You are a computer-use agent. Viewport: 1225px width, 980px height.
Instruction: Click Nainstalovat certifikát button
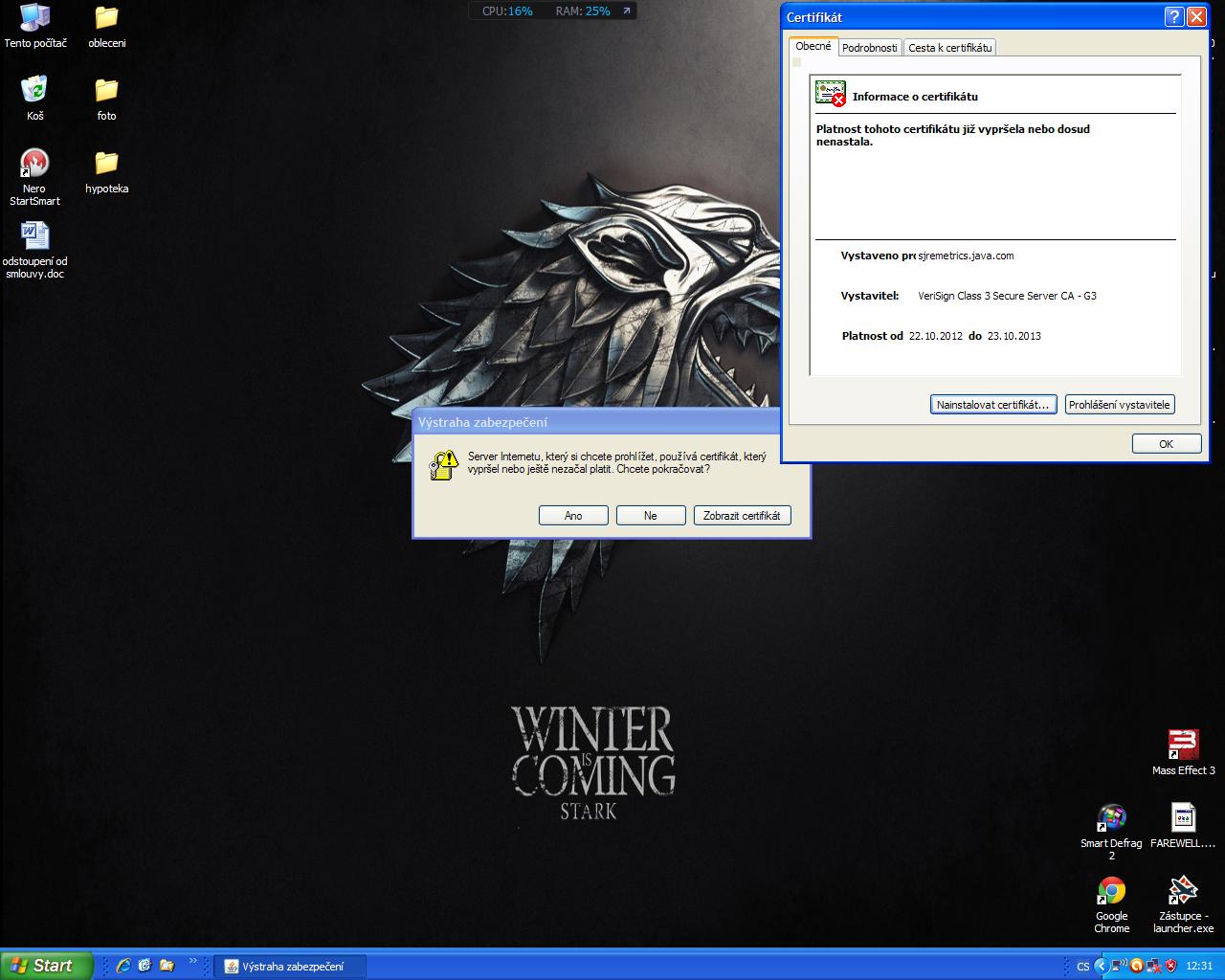pos(993,405)
